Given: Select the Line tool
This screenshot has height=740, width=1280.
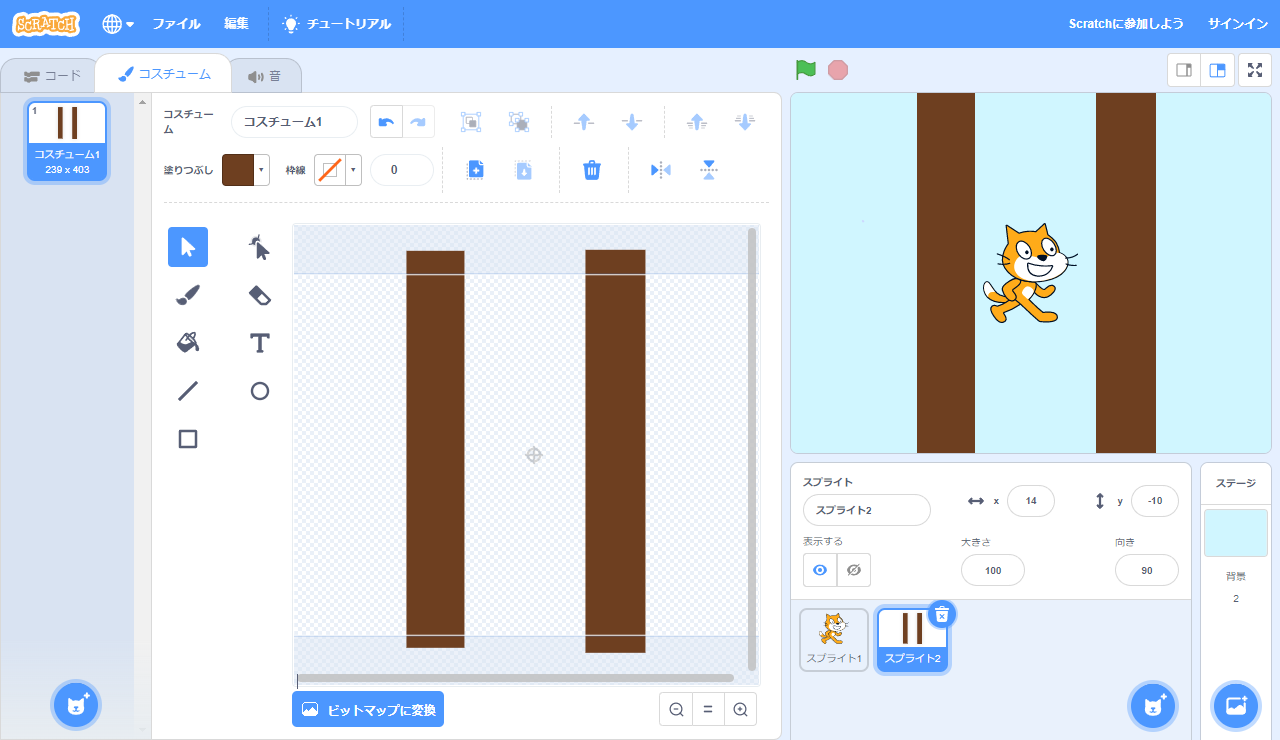Looking at the screenshot, I should [188, 391].
